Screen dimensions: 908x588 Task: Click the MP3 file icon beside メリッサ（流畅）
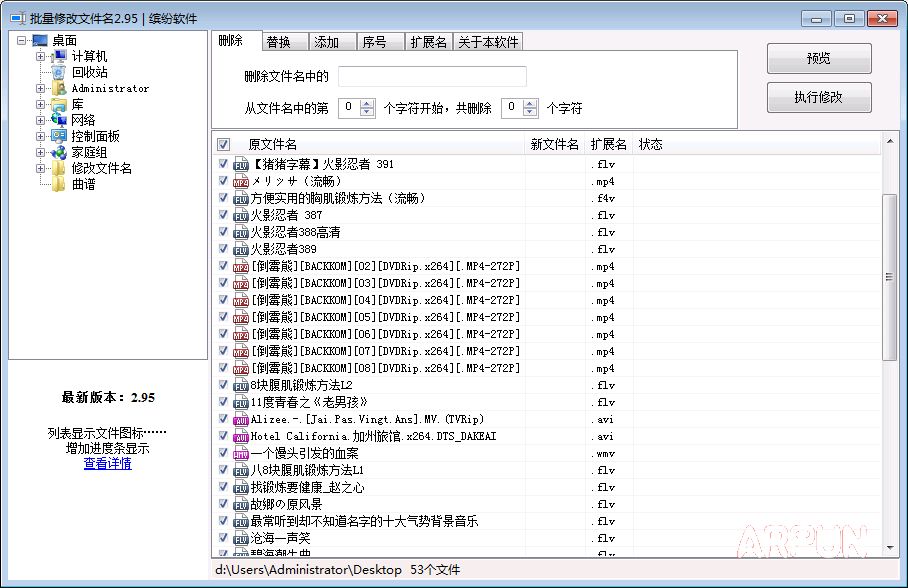(x=239, y=181)
